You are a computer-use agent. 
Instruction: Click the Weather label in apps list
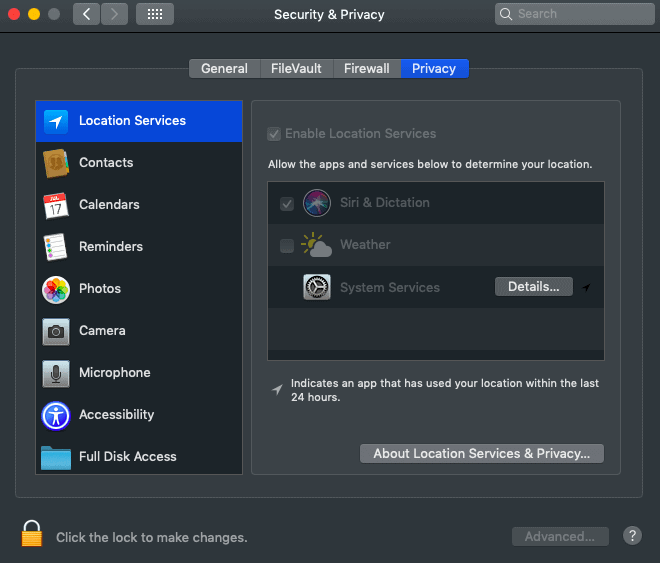pyautogui.click(x=365, y=244)
